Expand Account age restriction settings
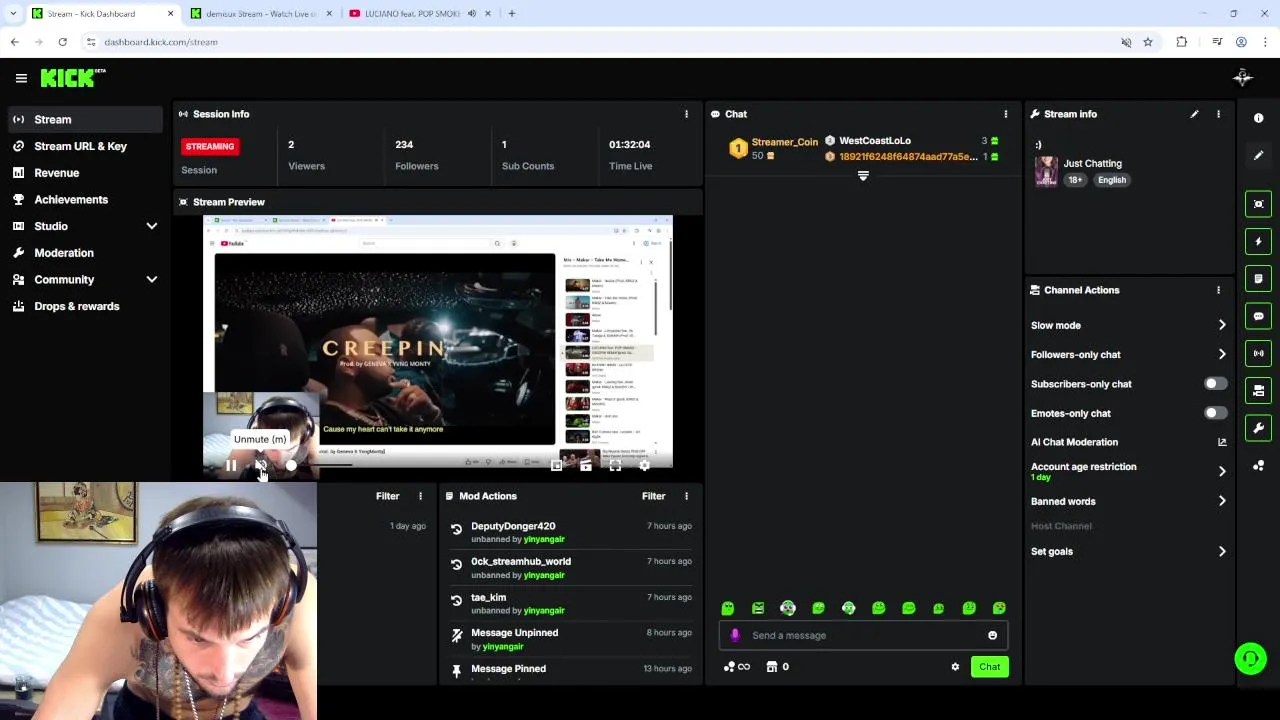The width and height of the screenshot is (1280, 720). pos(1222,471)
